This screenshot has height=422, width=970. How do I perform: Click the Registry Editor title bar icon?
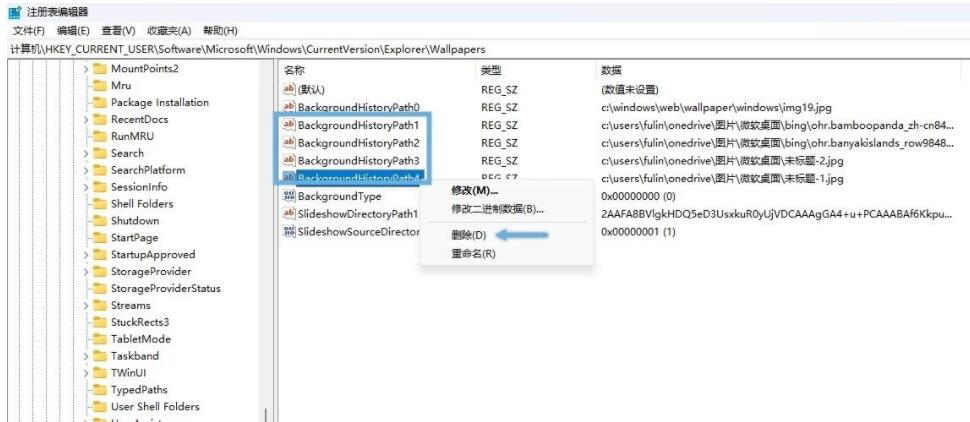tap(15, 12)
